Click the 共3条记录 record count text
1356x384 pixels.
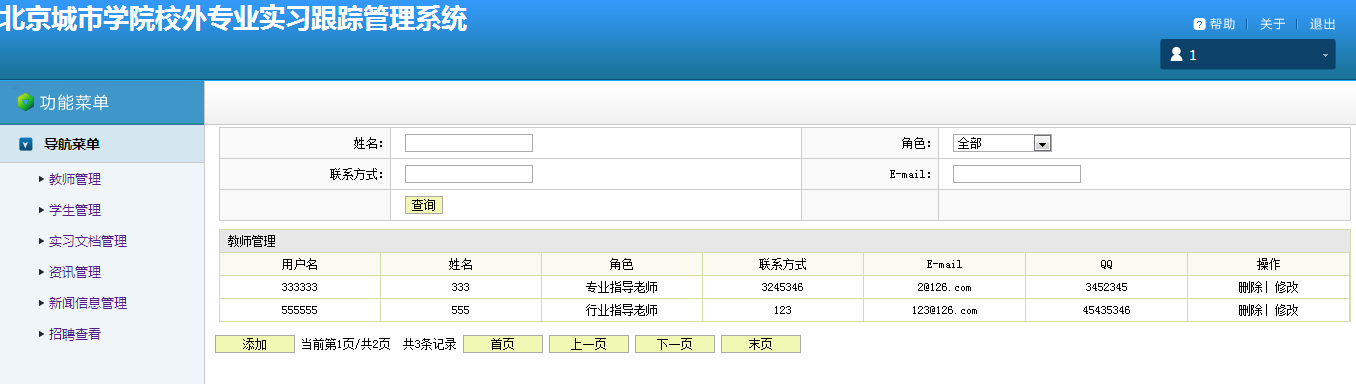429,344
